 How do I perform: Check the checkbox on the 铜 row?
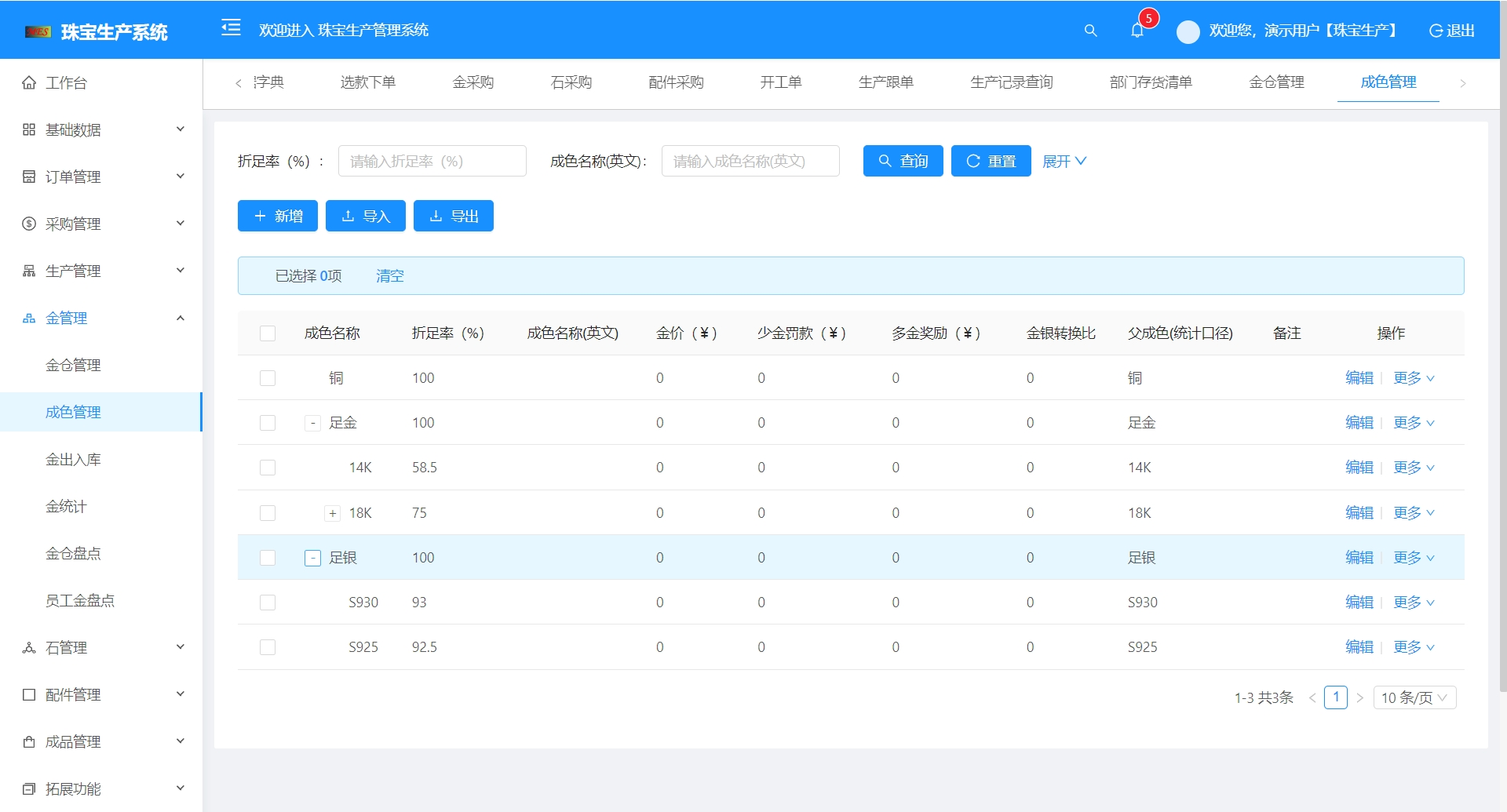pyautogui.click(x=268, y=377)
